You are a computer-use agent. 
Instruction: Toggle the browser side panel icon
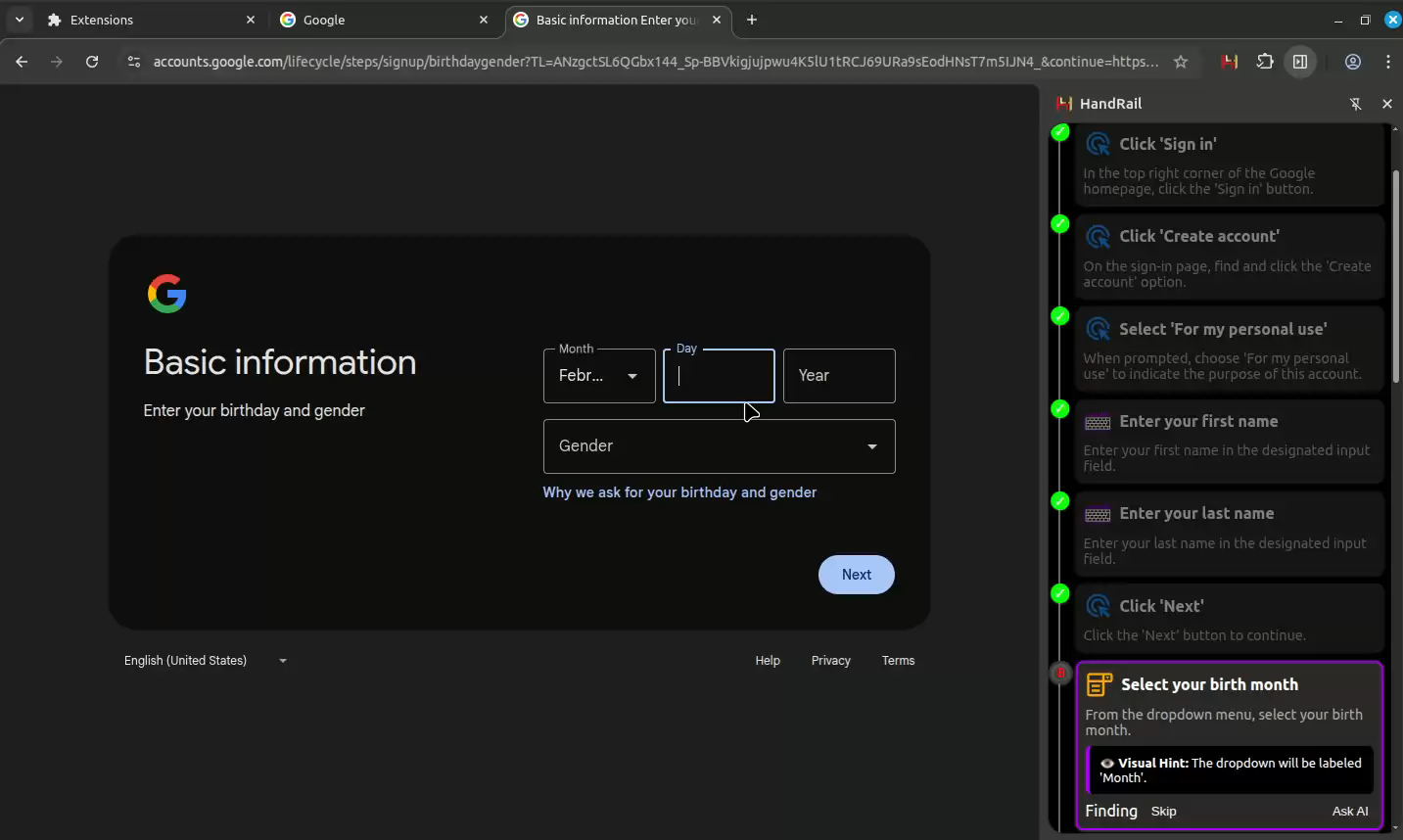click(1300, 62)
